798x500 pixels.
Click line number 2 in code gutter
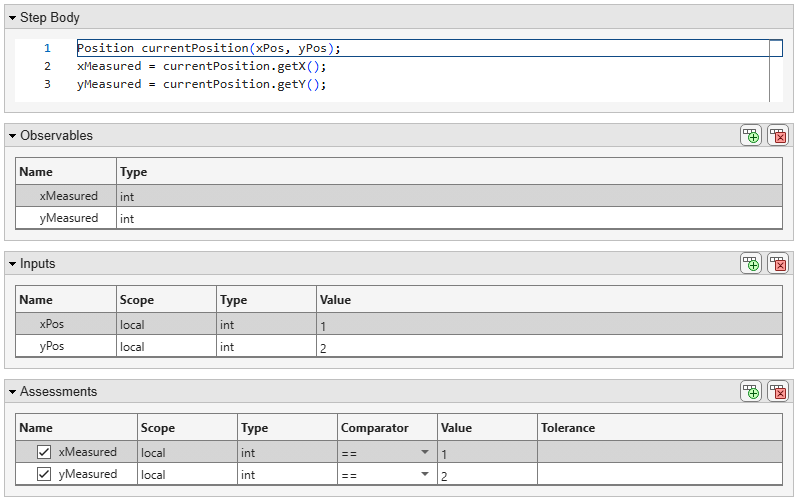47,66
